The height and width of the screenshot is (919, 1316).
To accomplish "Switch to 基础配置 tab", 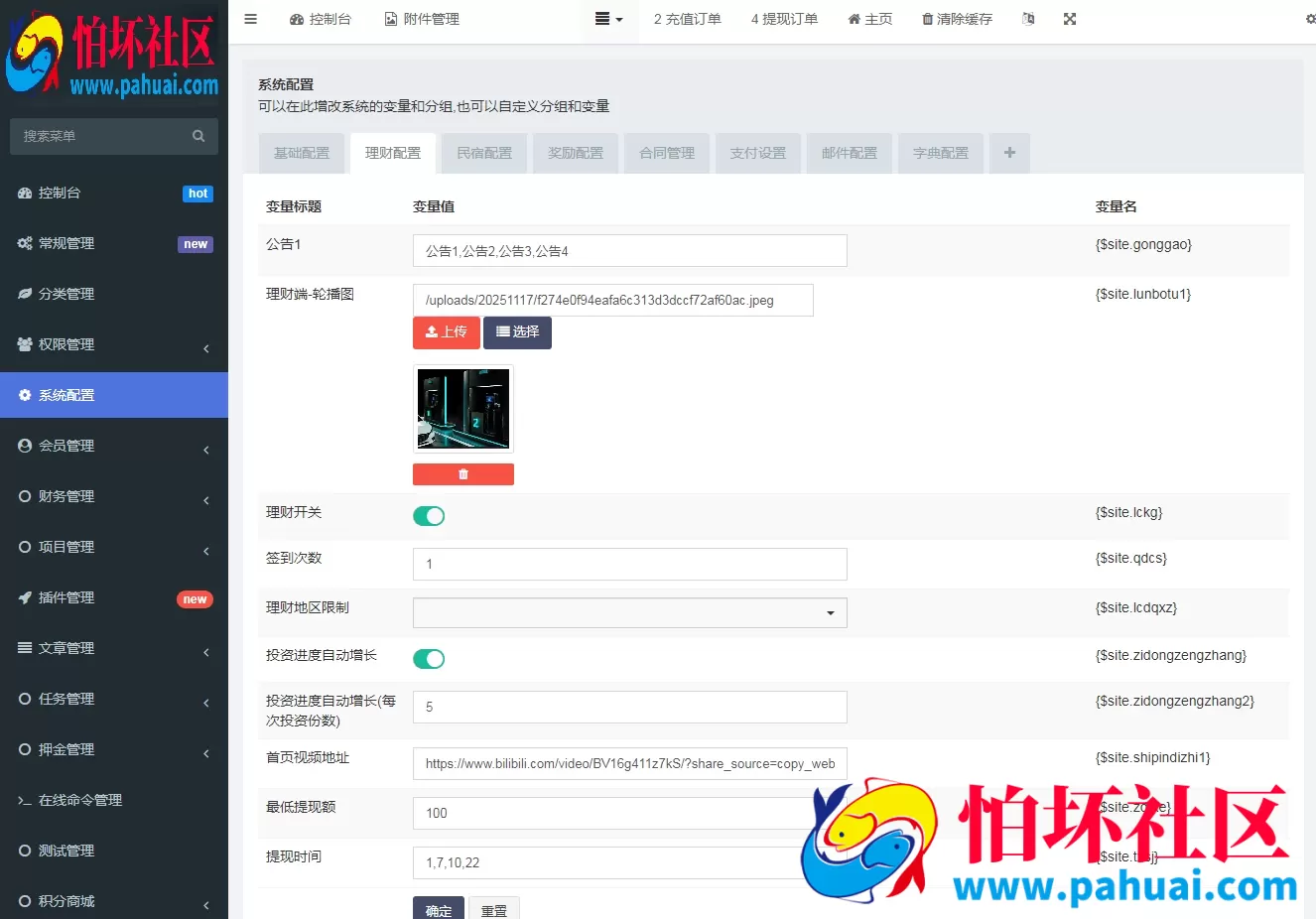I will click(302, 153).
